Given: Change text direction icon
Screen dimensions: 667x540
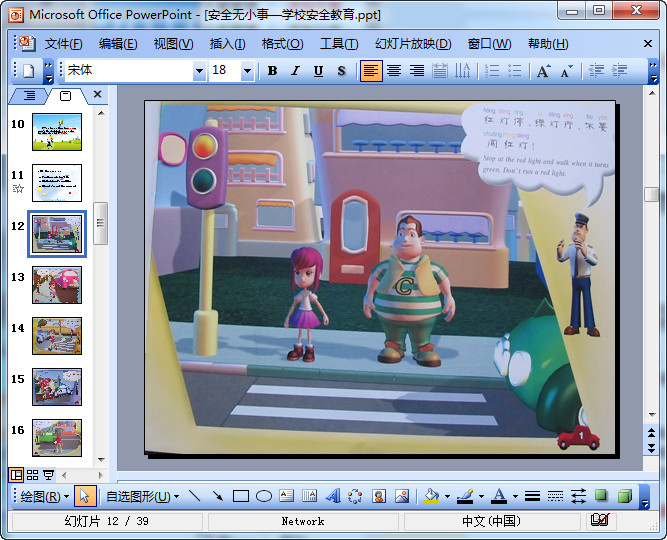Looking at the screenshot, I should [462, 71].
